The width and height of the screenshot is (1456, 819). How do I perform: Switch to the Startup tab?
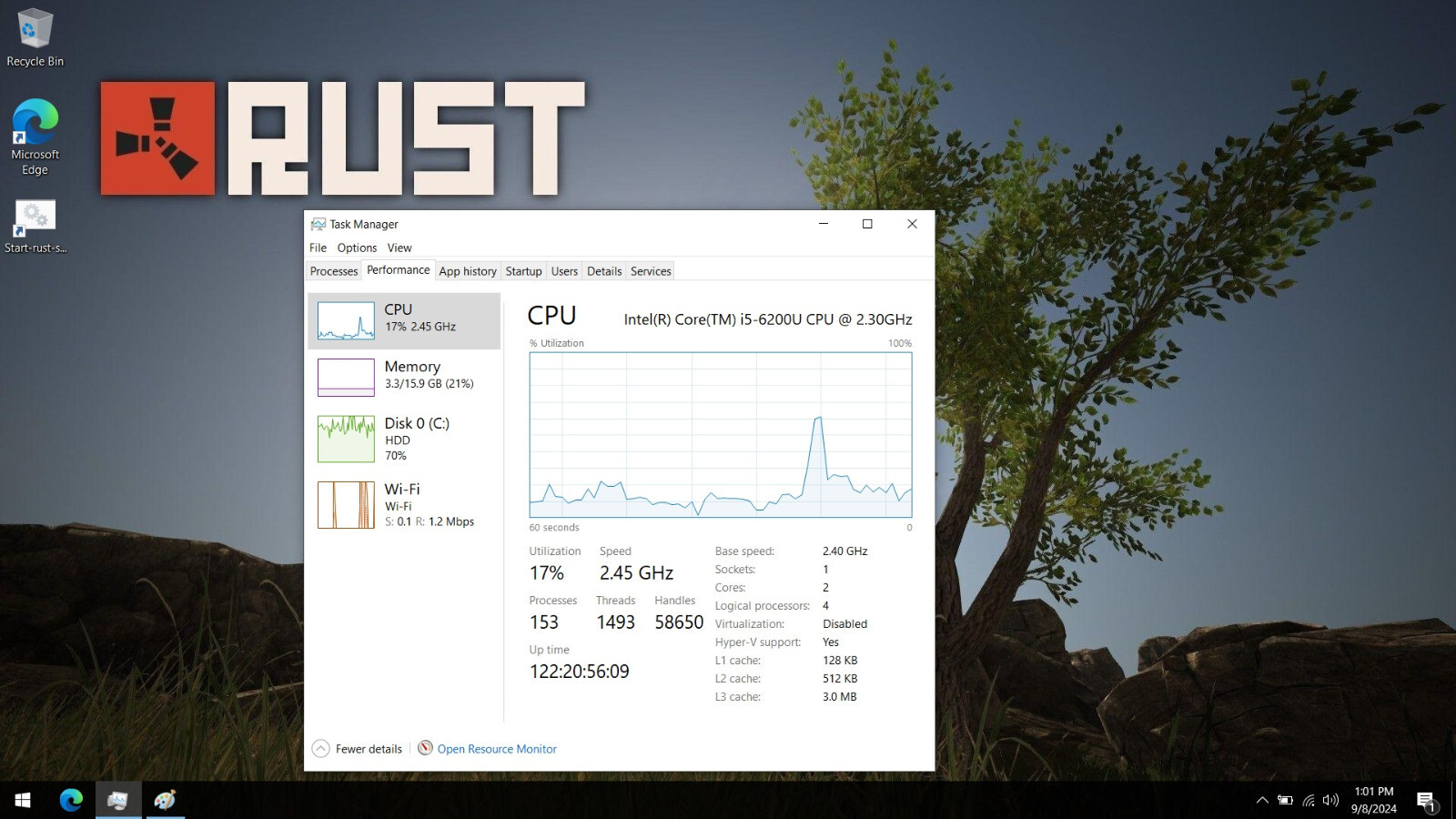point(523,271)
